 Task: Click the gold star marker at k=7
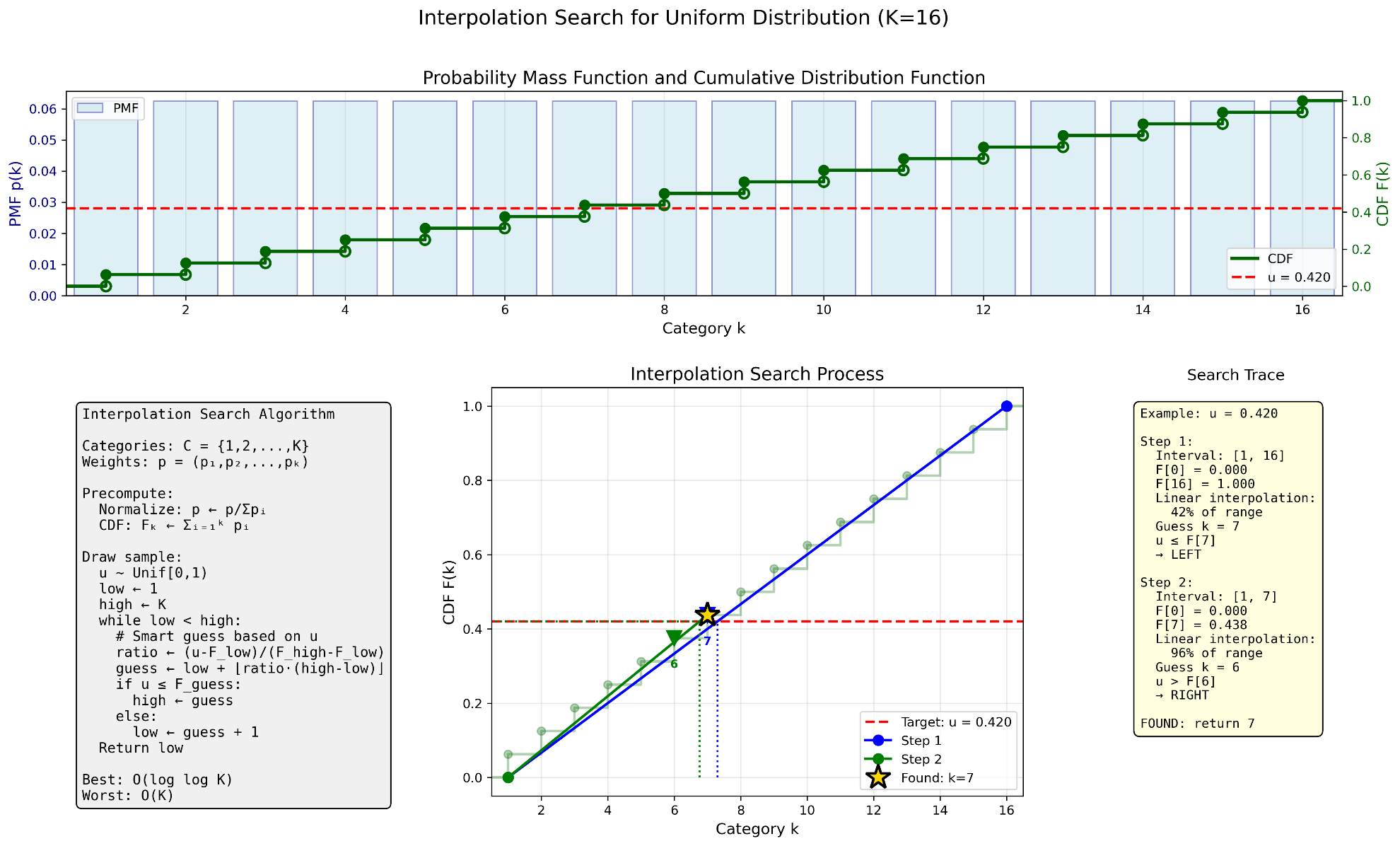[707, 615]
